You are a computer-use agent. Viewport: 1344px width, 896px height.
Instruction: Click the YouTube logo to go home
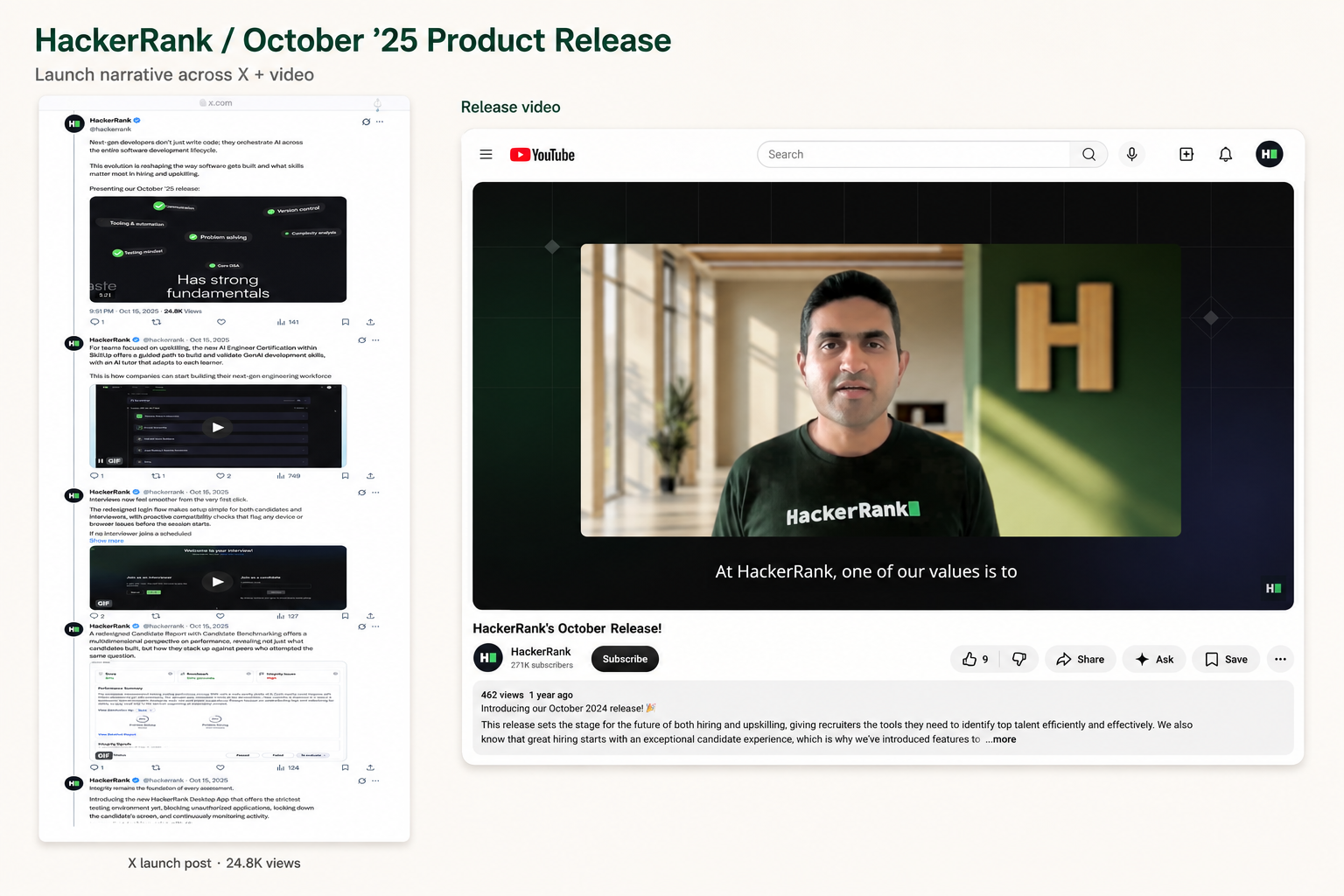coord(542,155)
